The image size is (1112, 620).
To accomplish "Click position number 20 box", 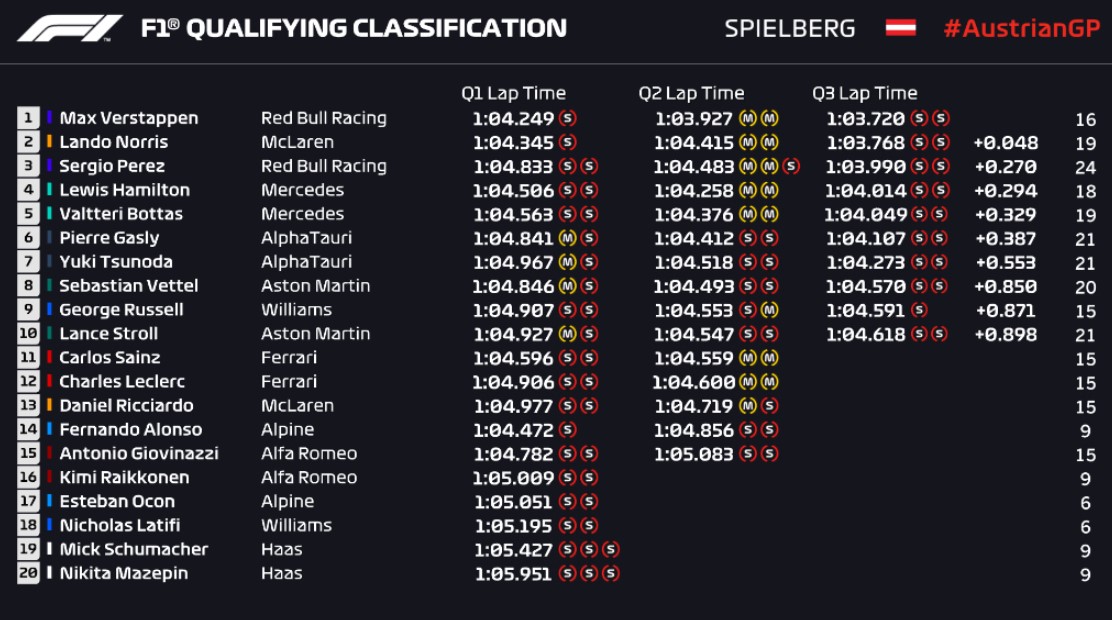I will [28, 574].
